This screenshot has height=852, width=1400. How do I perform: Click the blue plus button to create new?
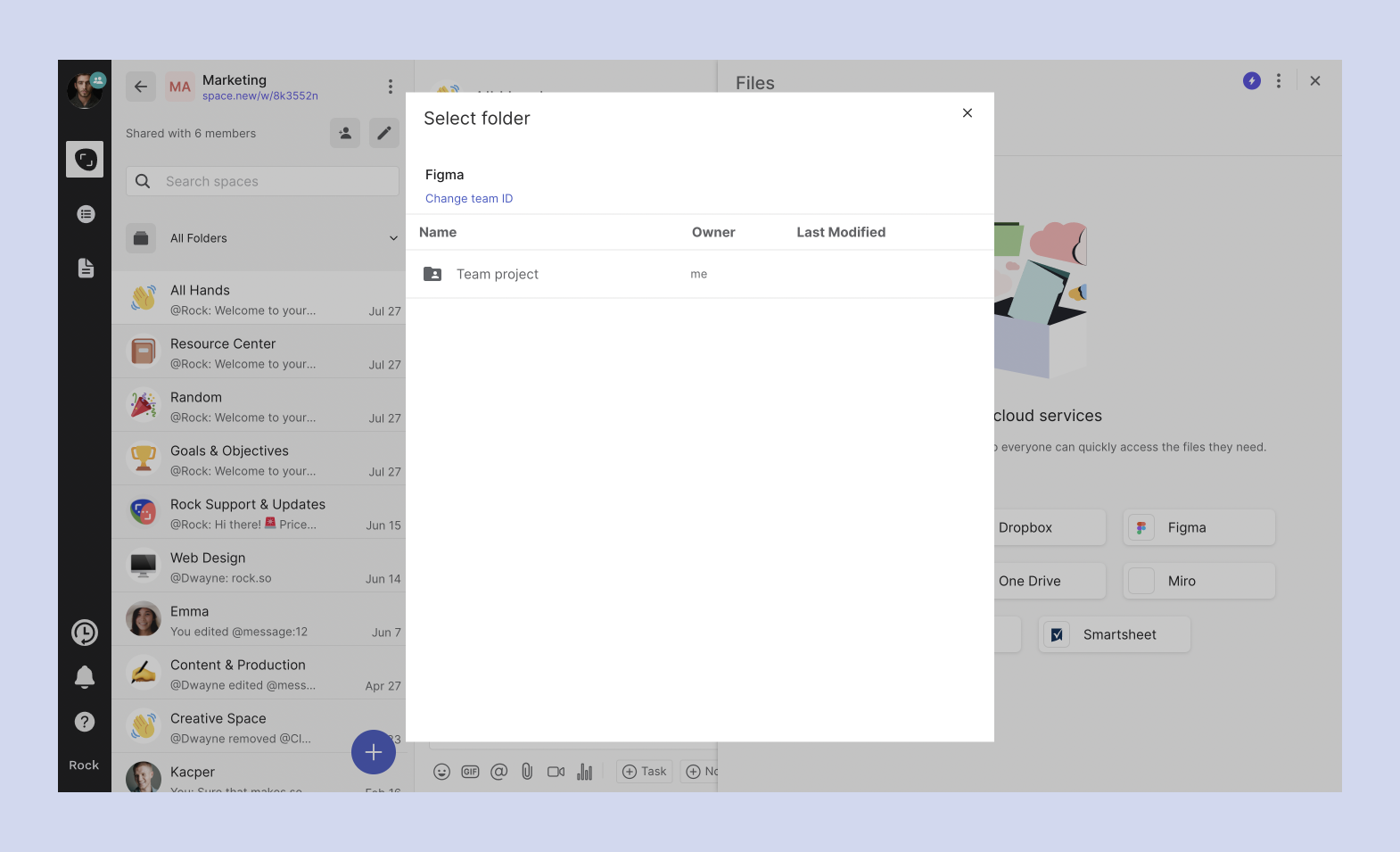[x=374, y=752]
